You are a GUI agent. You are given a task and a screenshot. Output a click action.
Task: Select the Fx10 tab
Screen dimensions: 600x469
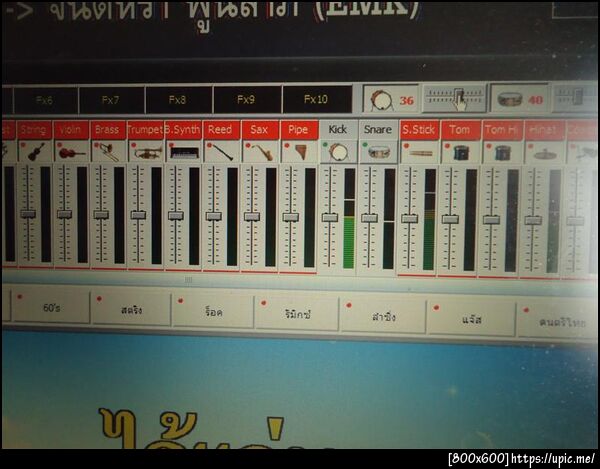coord(316,99)
